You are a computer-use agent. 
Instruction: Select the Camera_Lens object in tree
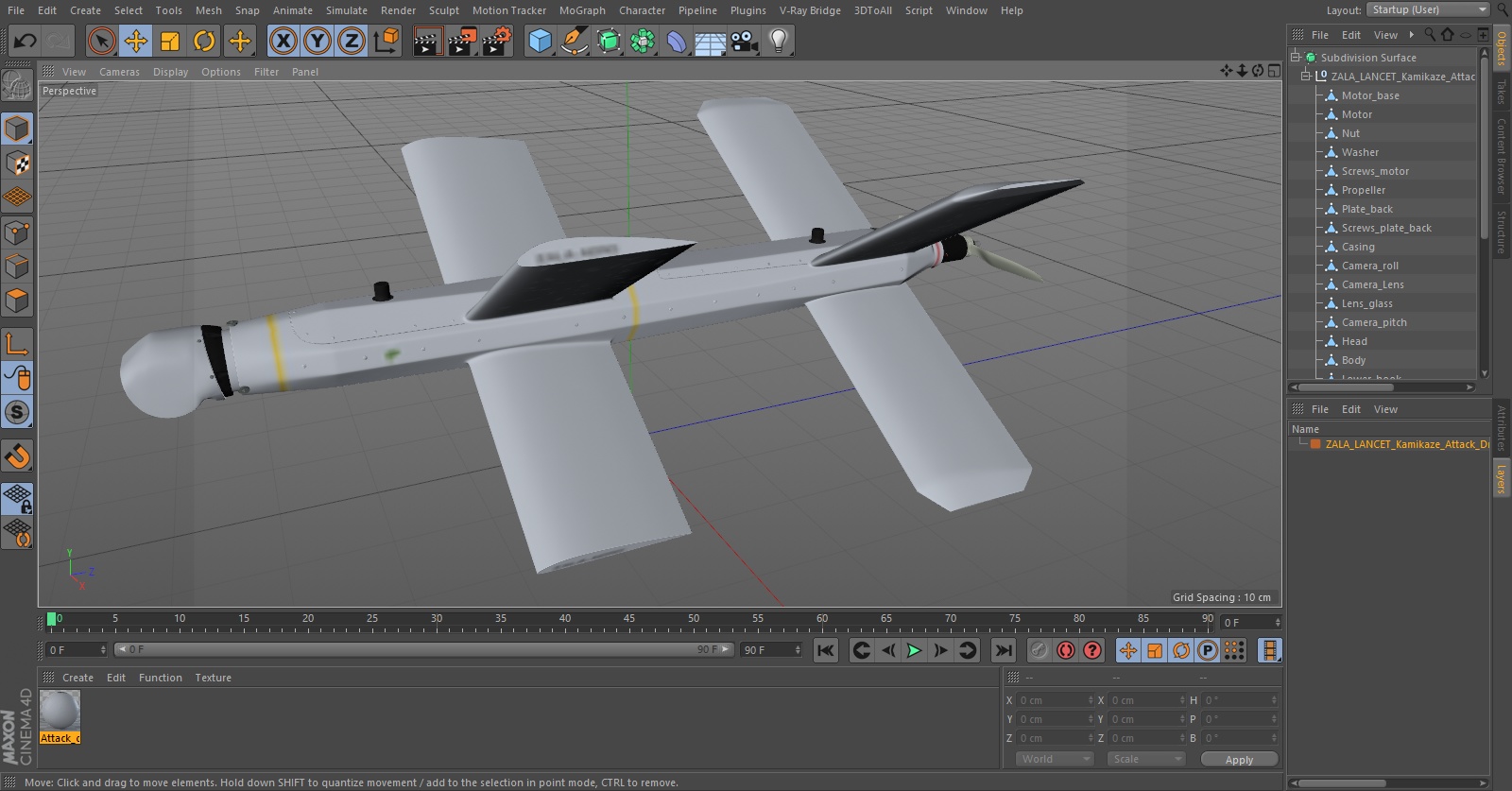[1372, 284]
